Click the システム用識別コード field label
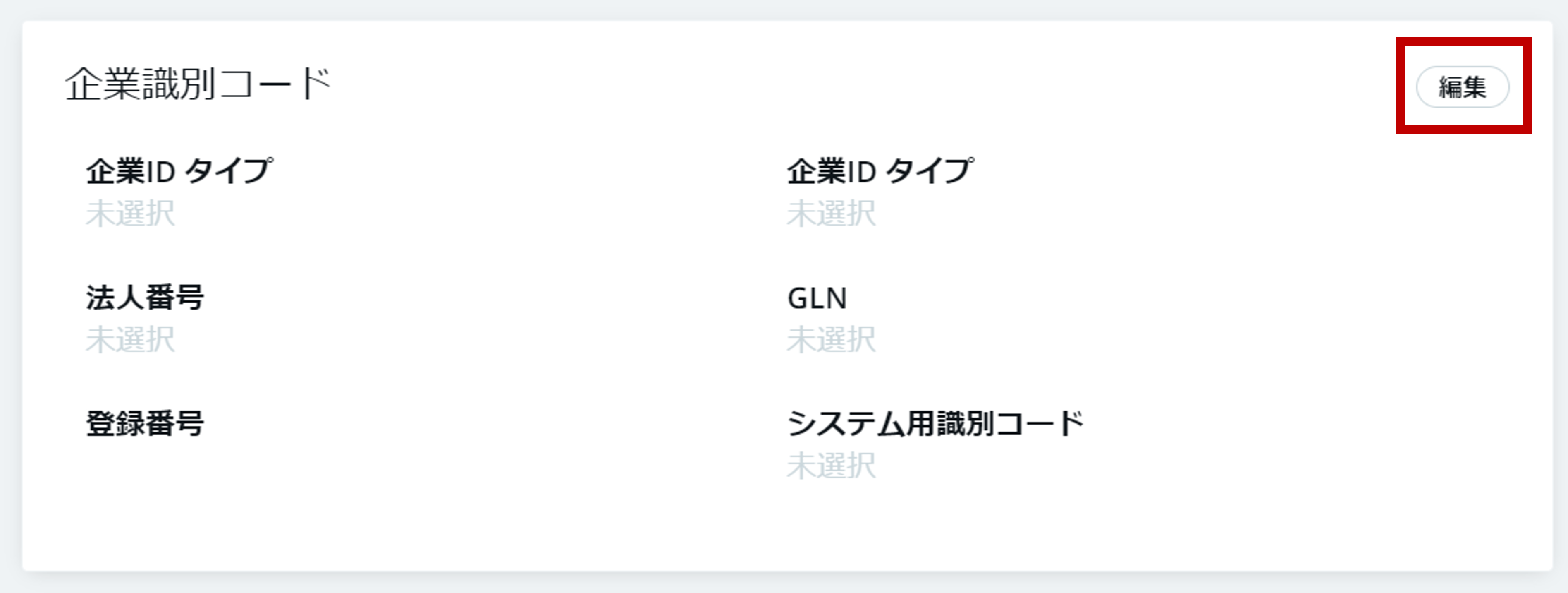The height and width of the screenshot is (593, 1568). pos(935,424)
